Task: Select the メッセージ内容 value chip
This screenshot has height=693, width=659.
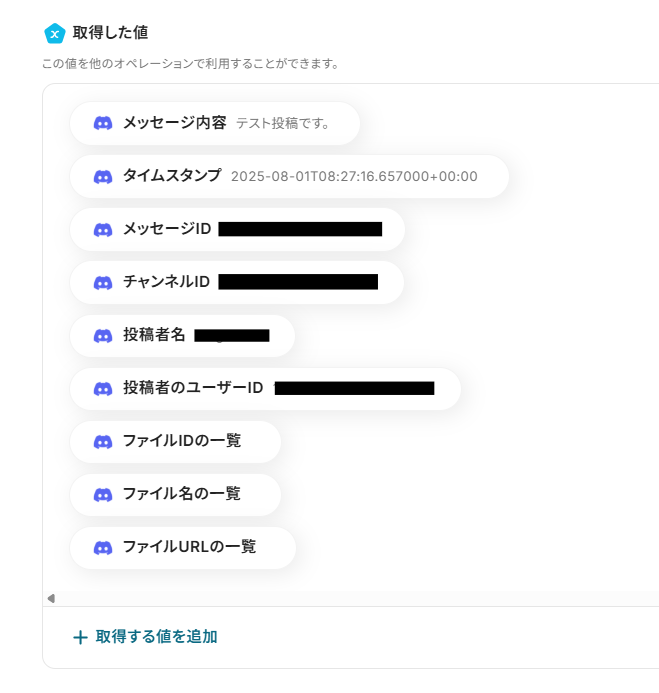Action: click(x=215, y=123)
